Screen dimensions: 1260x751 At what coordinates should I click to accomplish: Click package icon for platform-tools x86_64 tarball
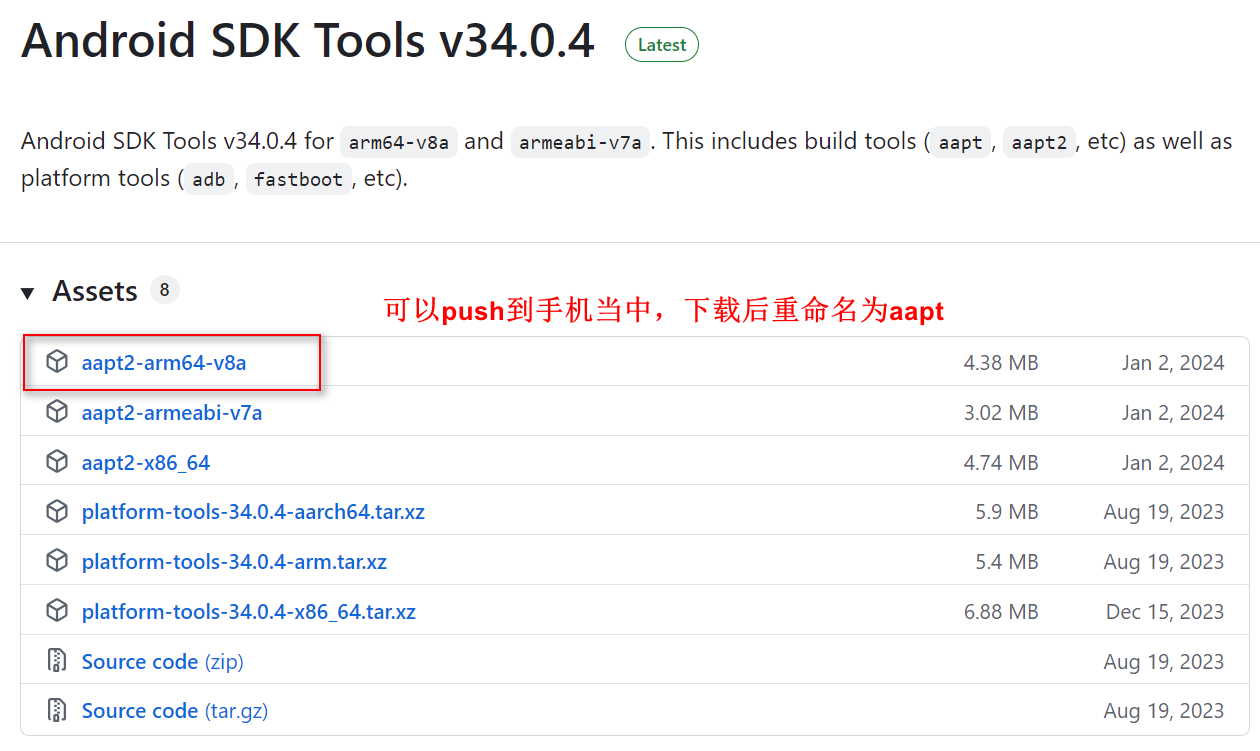click(x=57, y=611)
